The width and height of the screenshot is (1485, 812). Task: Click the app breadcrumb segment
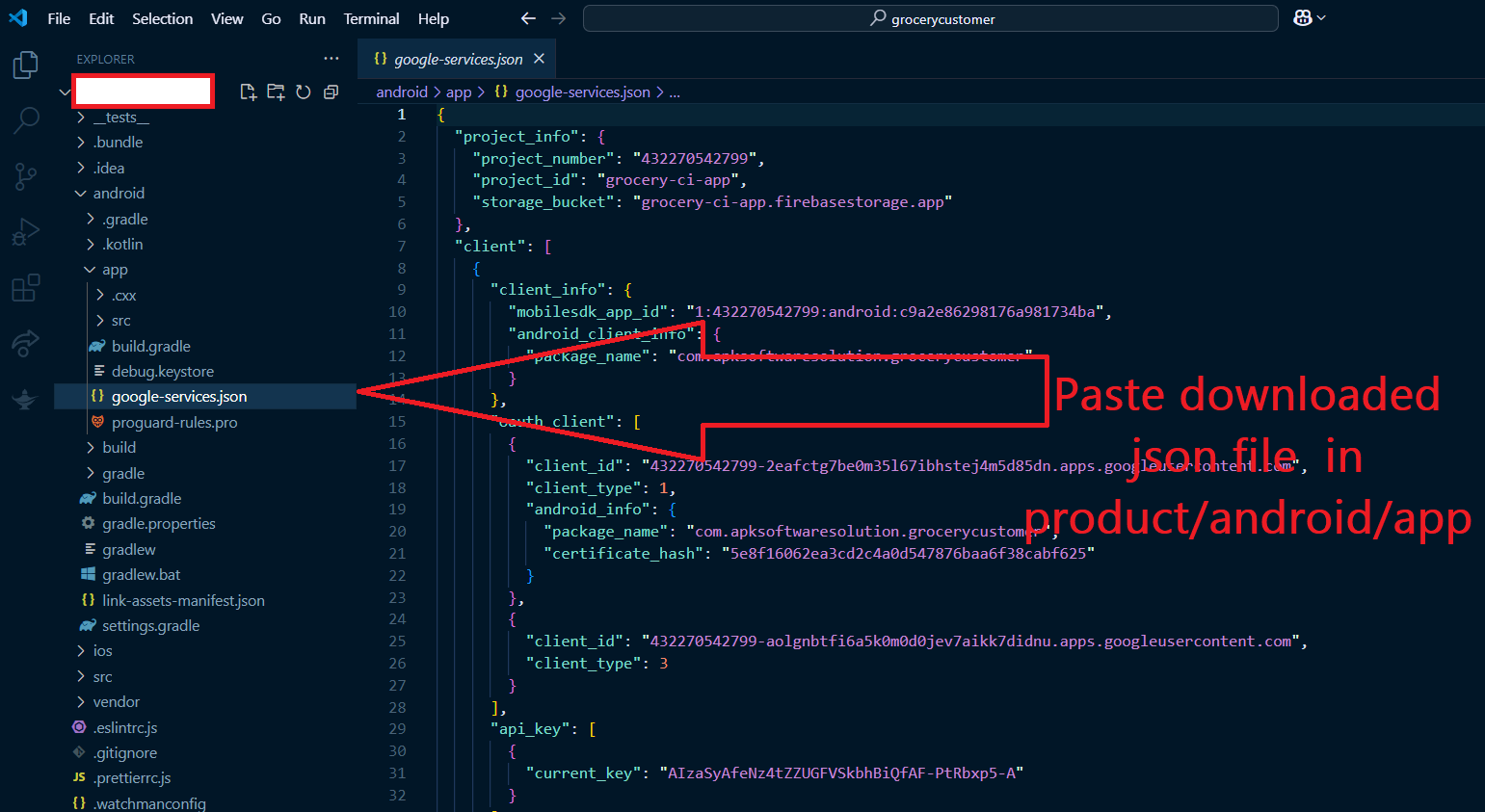[459, 92]
